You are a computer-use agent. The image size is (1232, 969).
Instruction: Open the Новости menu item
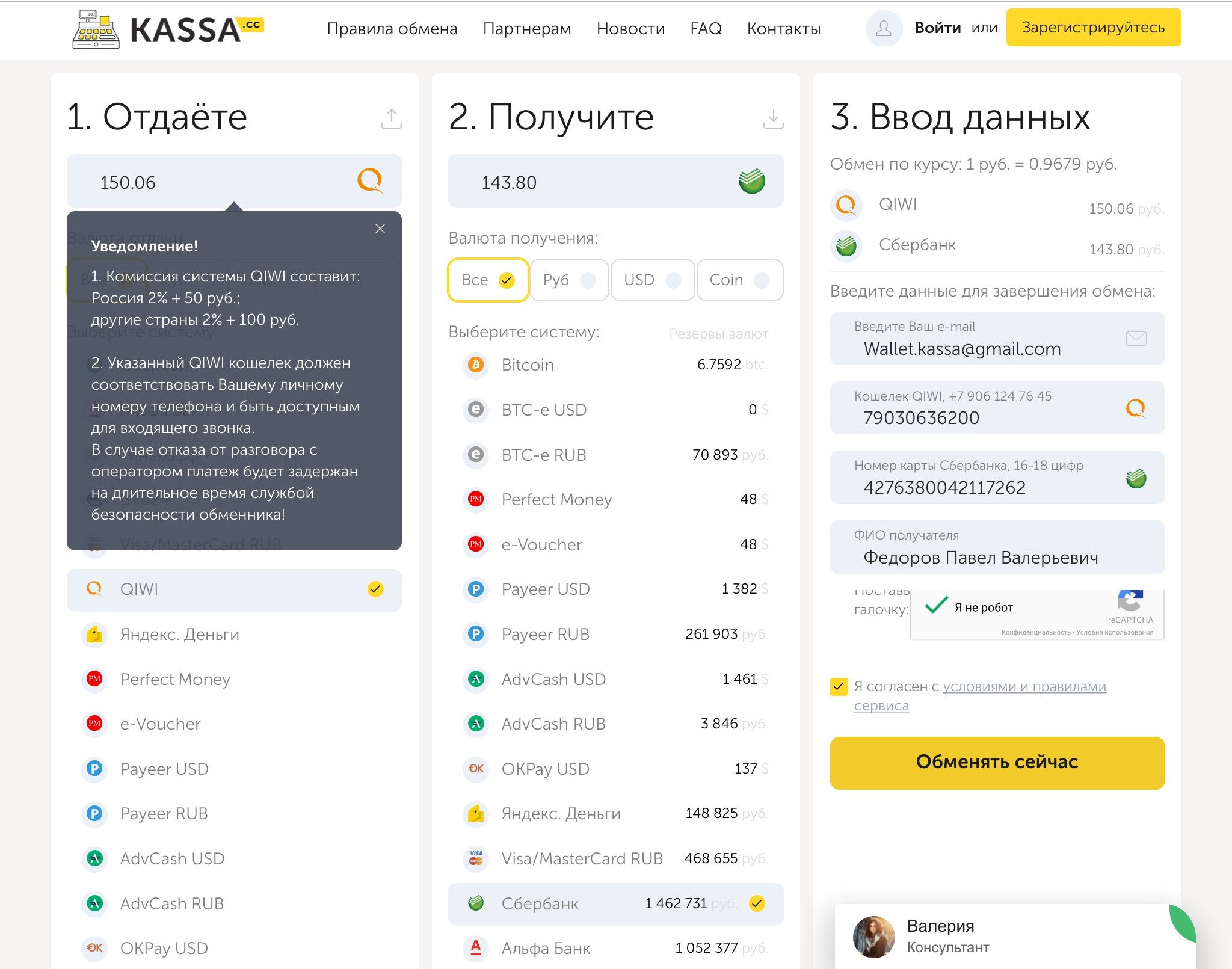[630, 28]
